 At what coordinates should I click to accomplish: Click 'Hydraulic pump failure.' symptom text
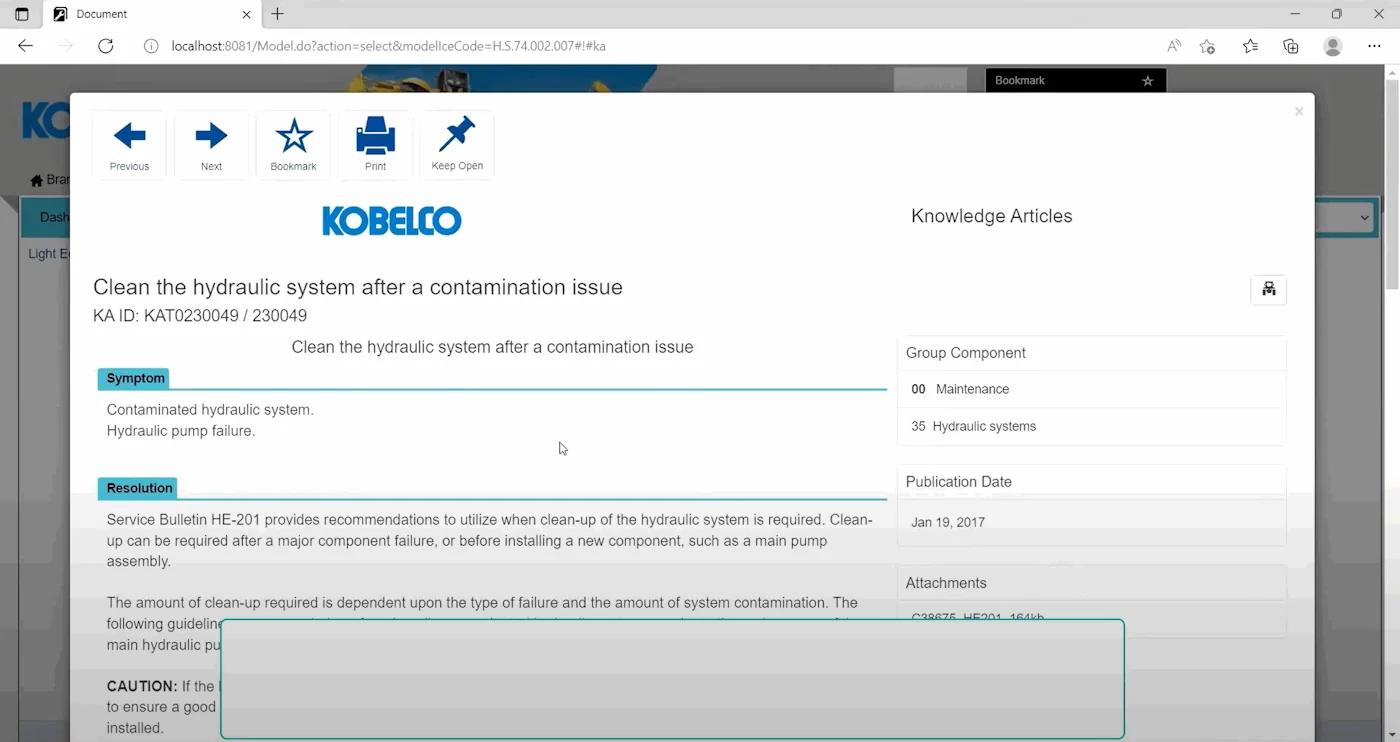[181, 431]
